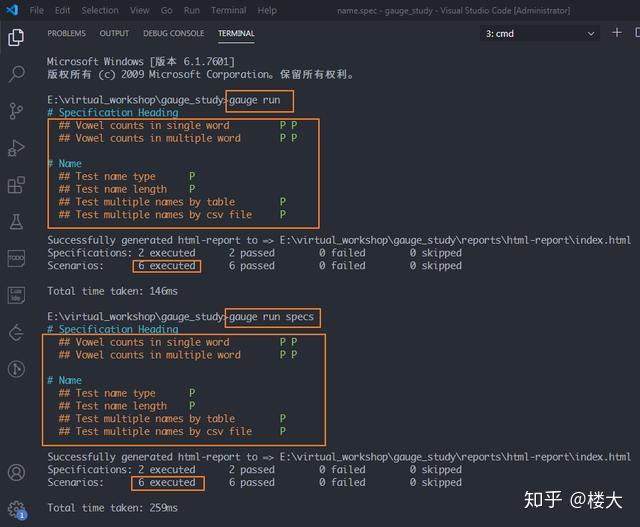Open second html-report index.html path link
Screen dimensions: 640x527
pyautogui.click(x=455, y=457)
